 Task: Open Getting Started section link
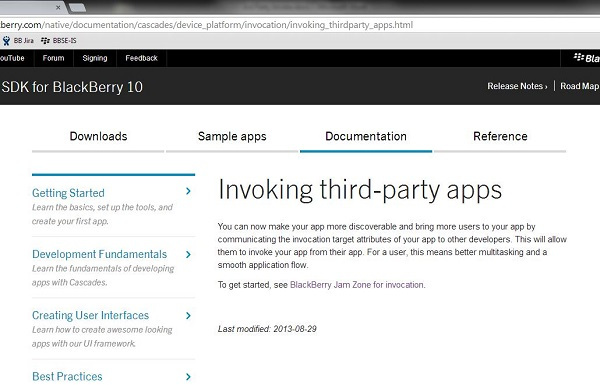(68, 193)
